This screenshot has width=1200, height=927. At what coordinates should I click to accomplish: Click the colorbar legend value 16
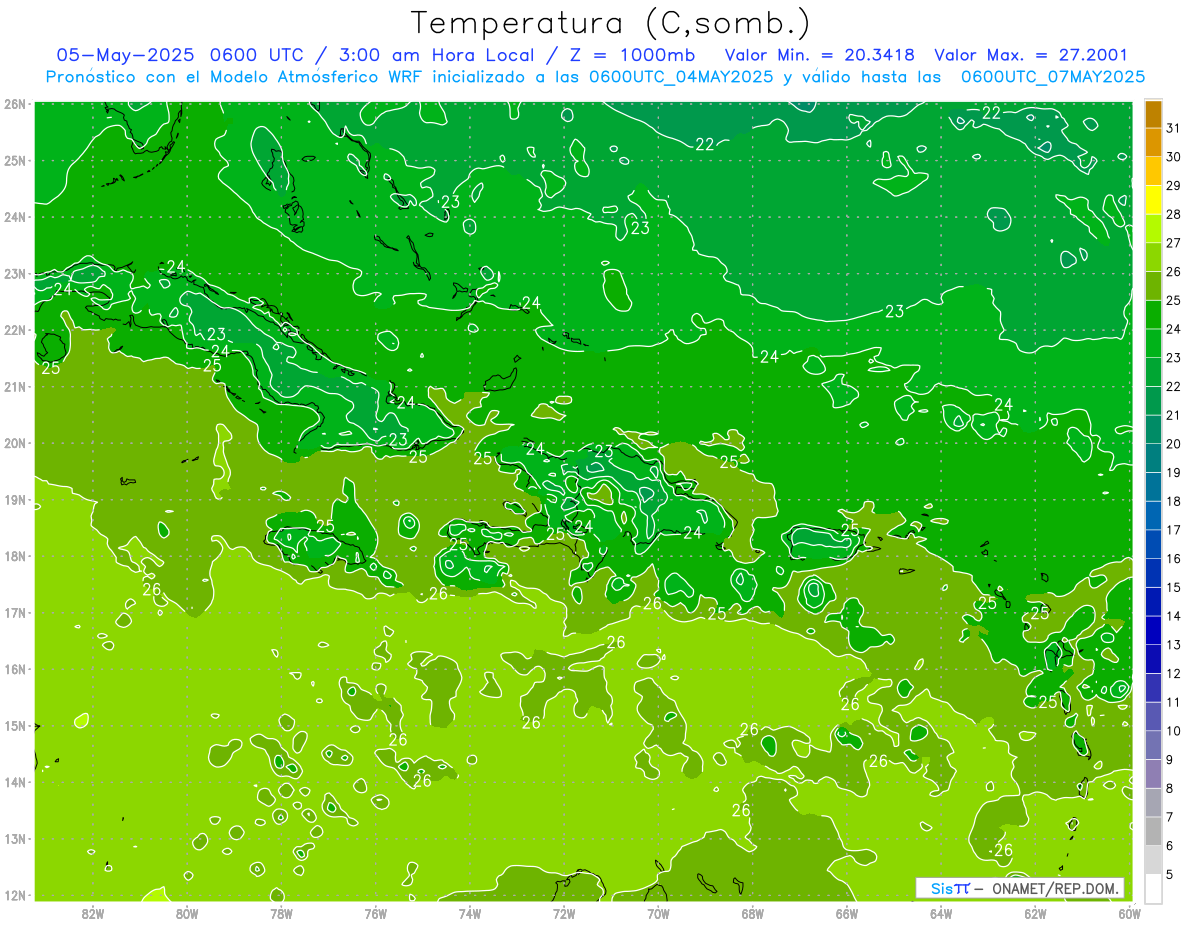click(x=1173, y=558)
